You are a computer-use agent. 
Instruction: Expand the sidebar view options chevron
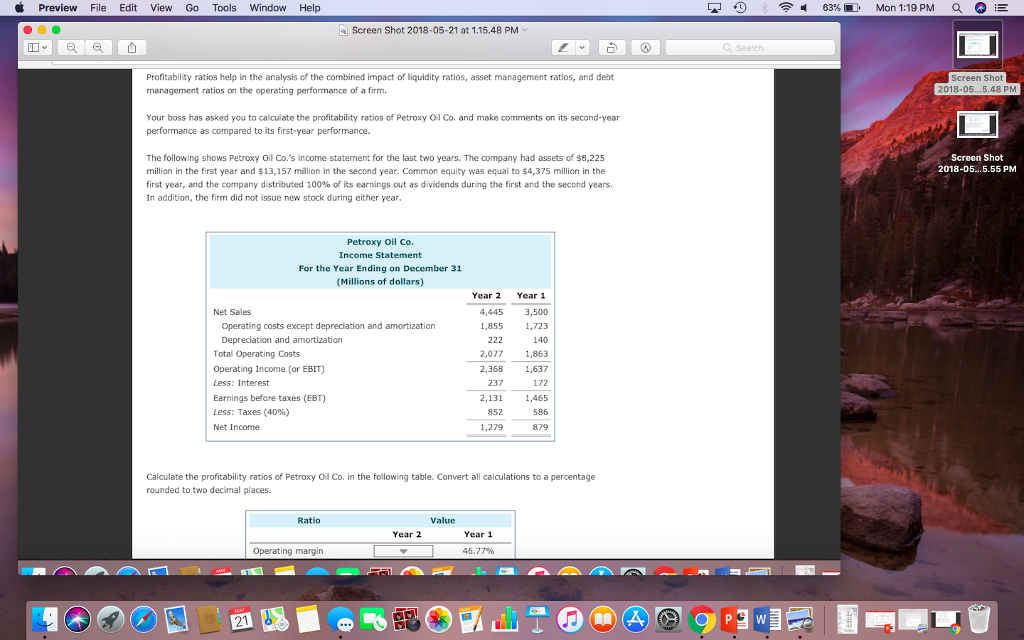43,46
